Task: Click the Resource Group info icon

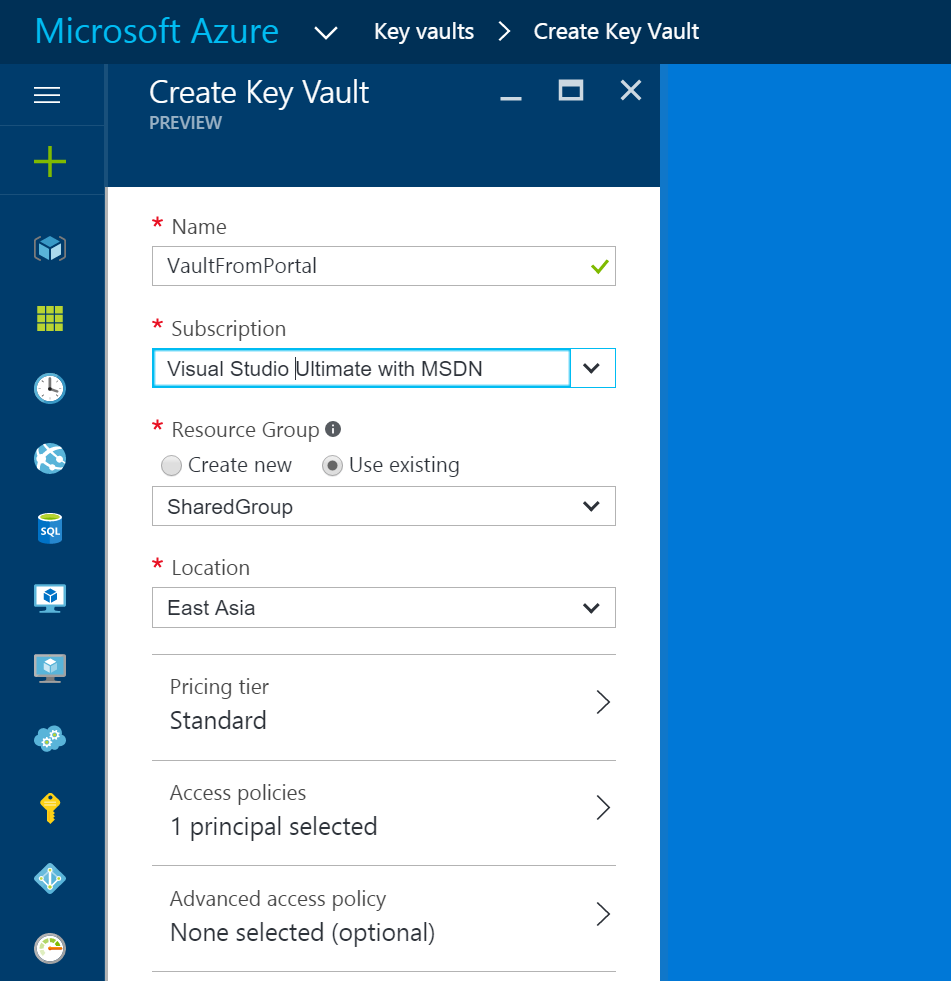Action: [333, 429]
